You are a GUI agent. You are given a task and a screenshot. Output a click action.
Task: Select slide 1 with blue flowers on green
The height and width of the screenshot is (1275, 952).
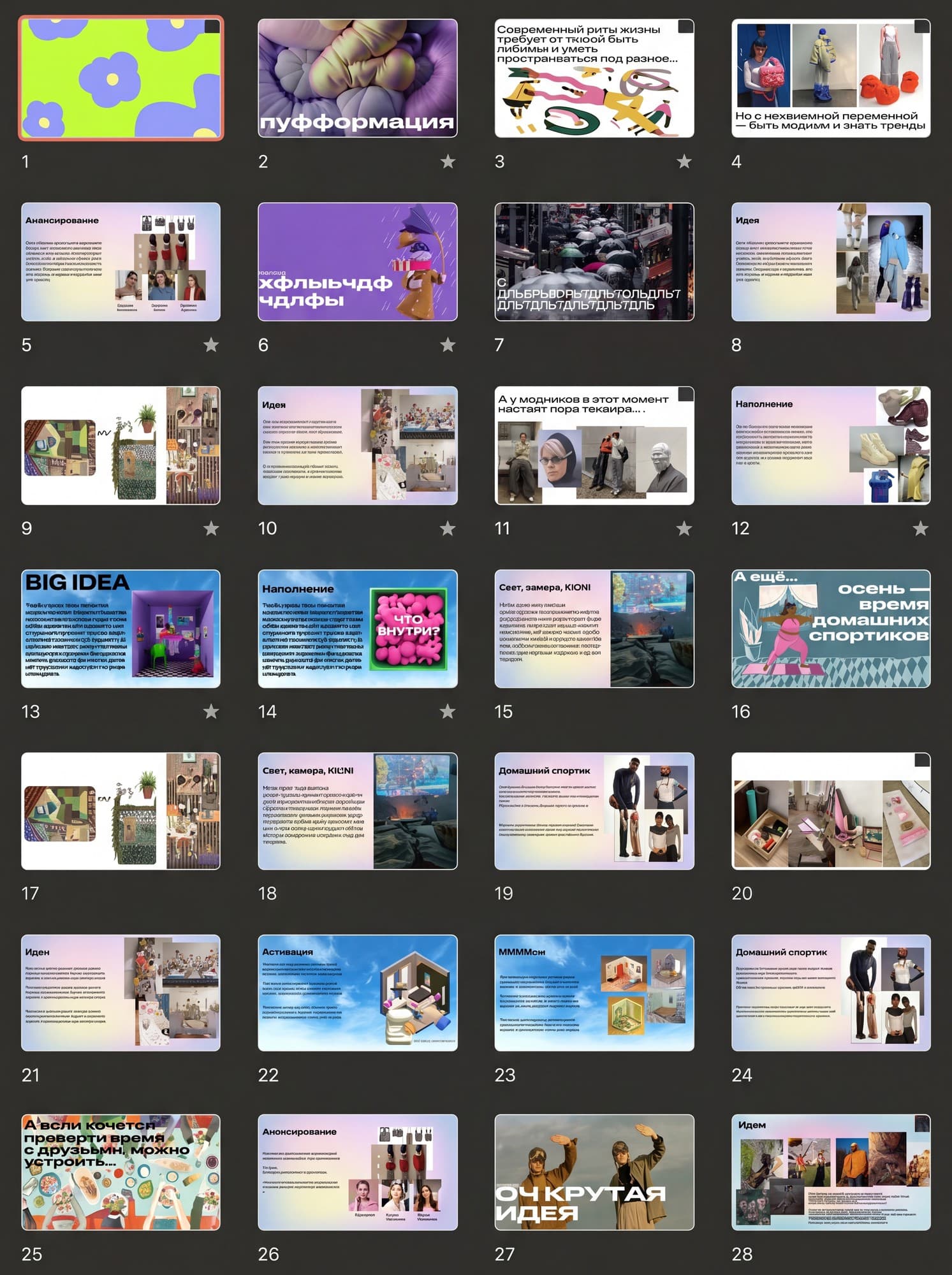121,78
